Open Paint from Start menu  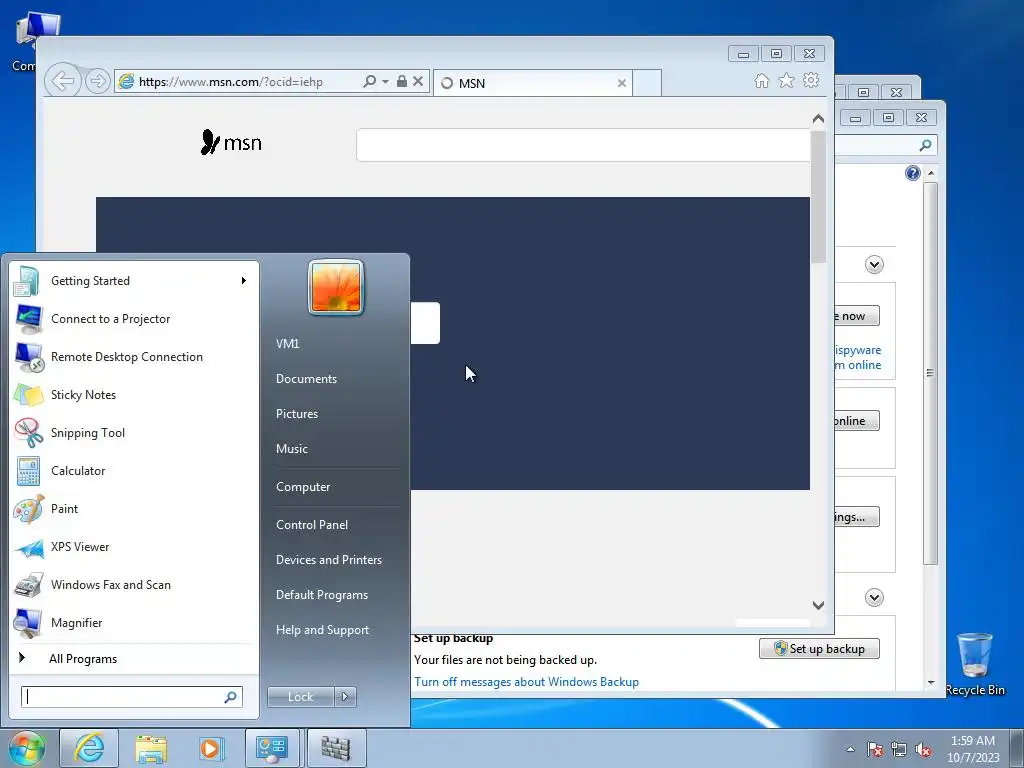[134, 509]
